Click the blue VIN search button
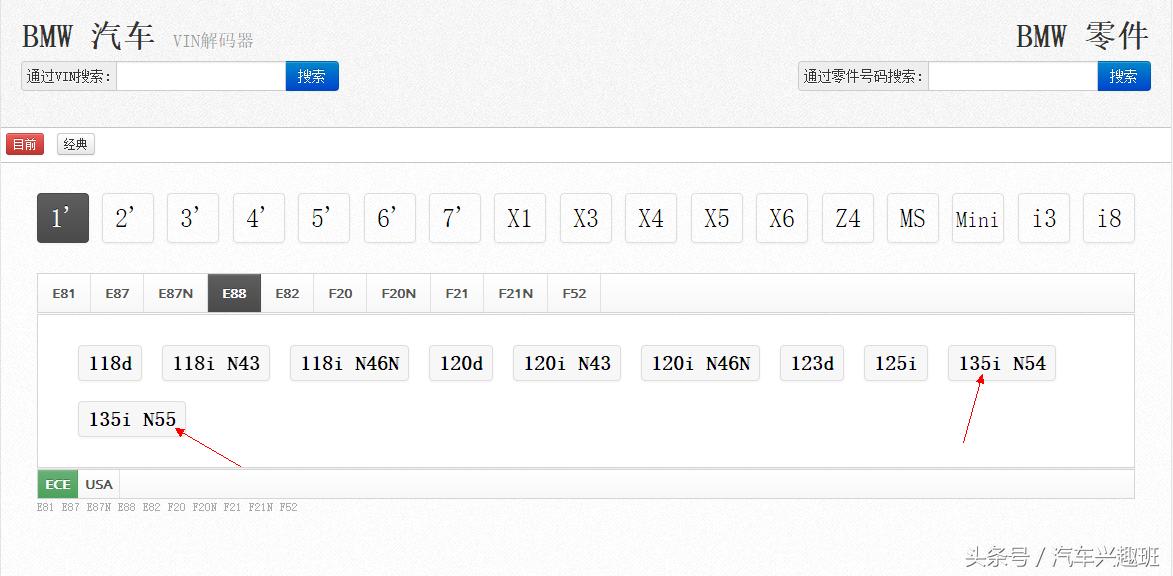This screenshot has width=1173, height=576. [312, 76]
